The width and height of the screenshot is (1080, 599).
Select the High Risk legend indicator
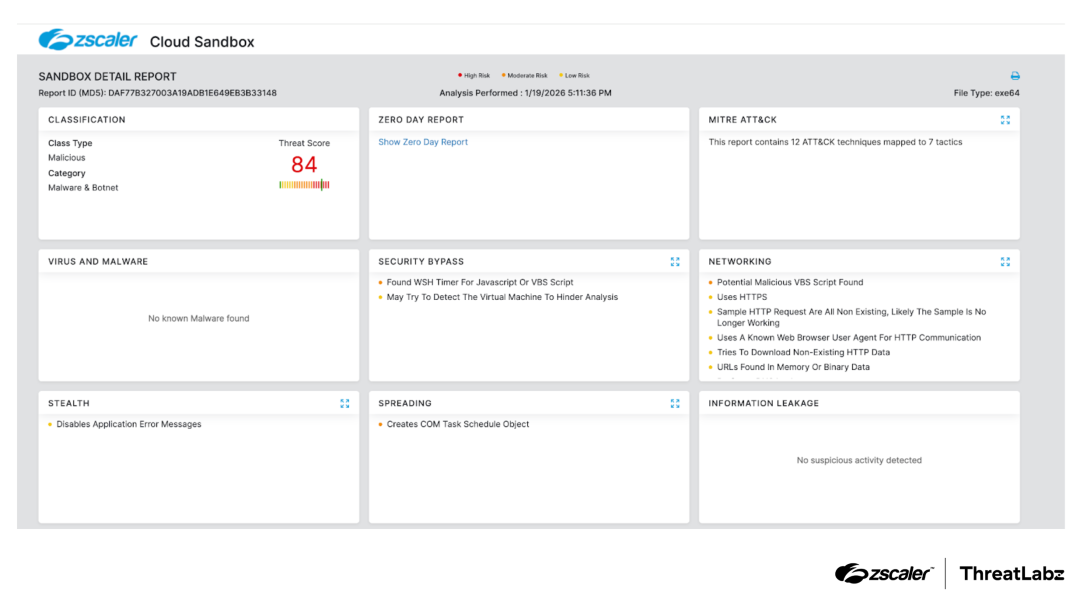pos(474,76)
